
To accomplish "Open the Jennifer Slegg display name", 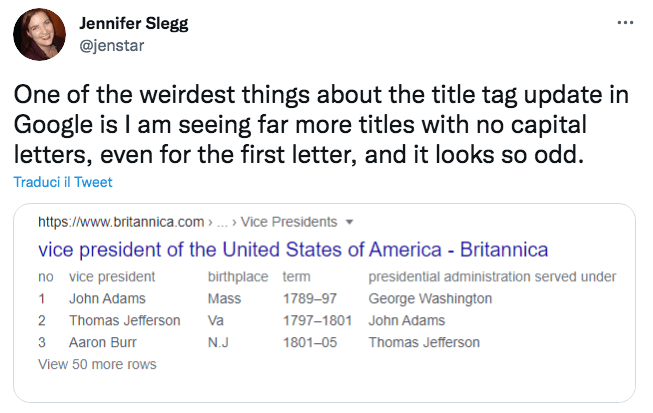I will tap(134, 24).
